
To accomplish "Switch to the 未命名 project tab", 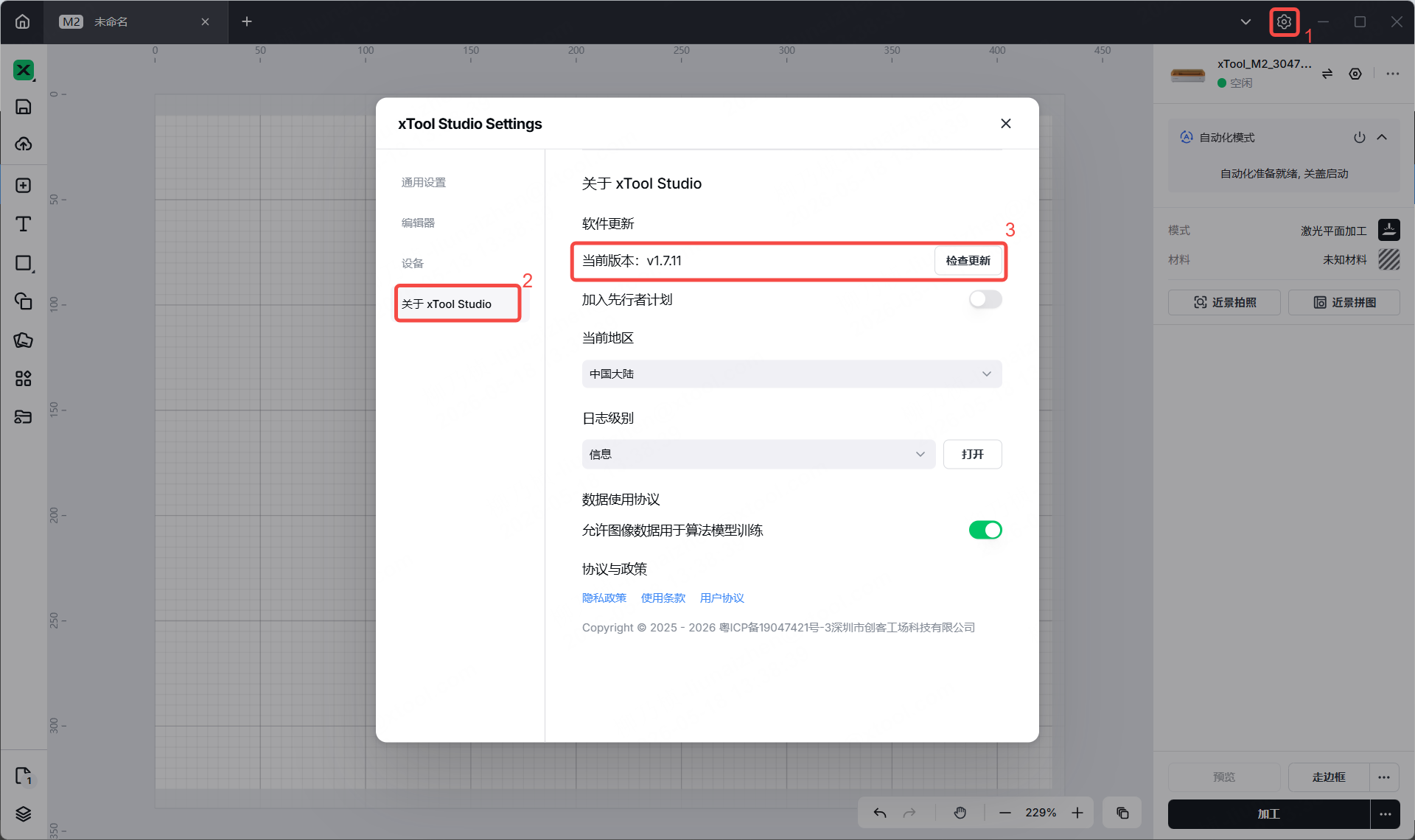I will tap(136, 22).
